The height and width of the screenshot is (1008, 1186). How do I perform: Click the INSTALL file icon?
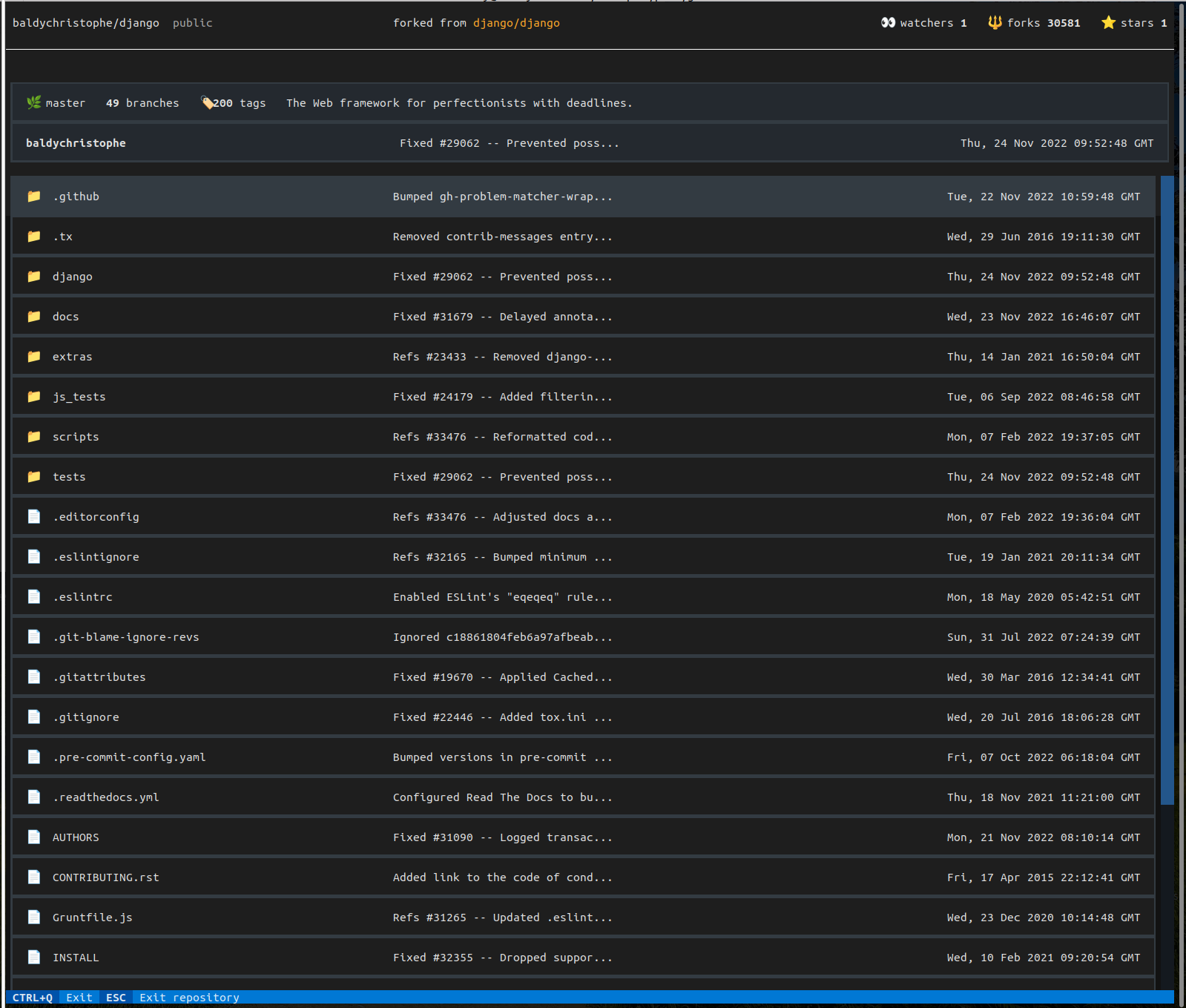click(34, 957)
